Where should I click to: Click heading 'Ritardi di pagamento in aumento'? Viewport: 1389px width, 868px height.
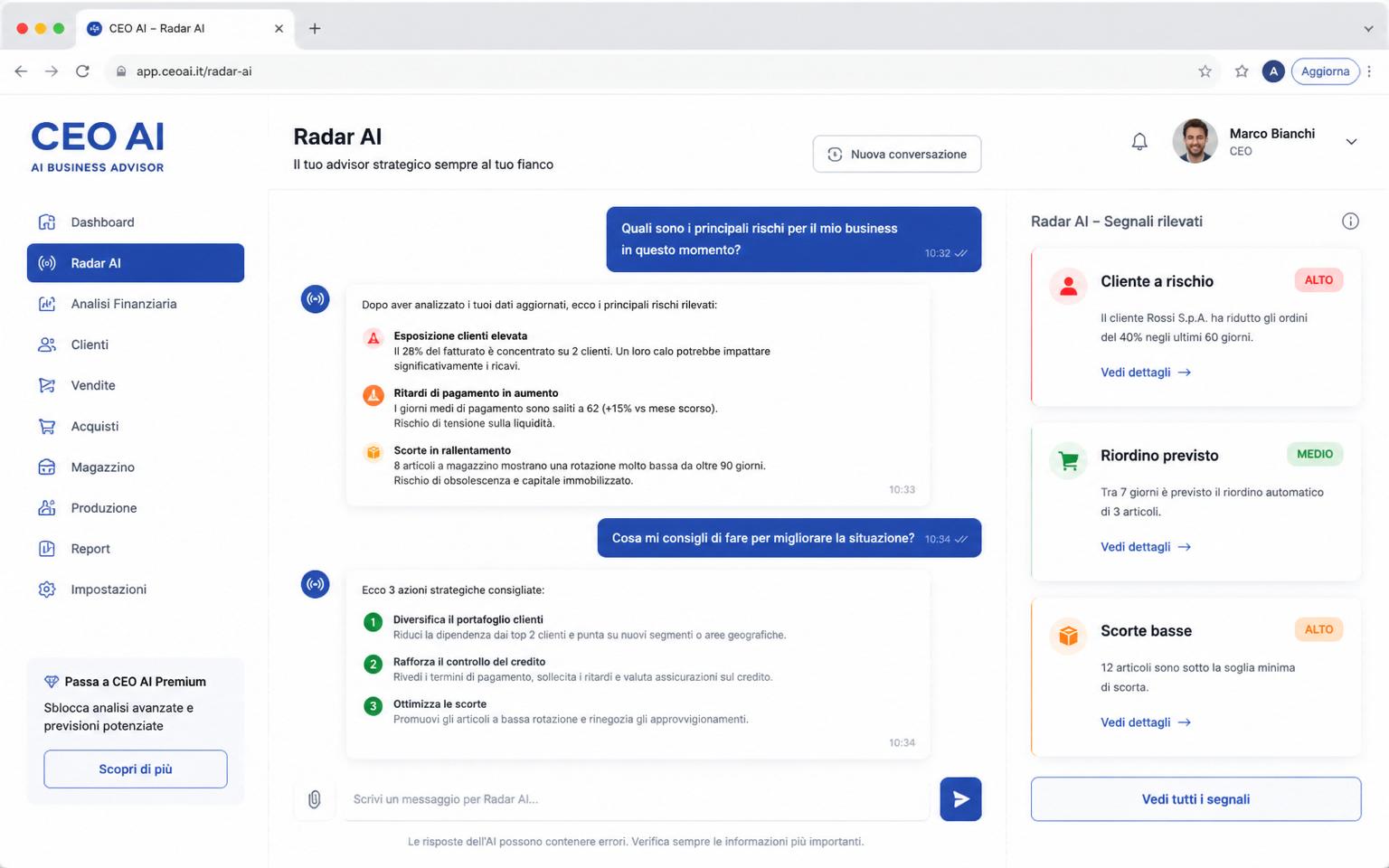tap(476, 393)
